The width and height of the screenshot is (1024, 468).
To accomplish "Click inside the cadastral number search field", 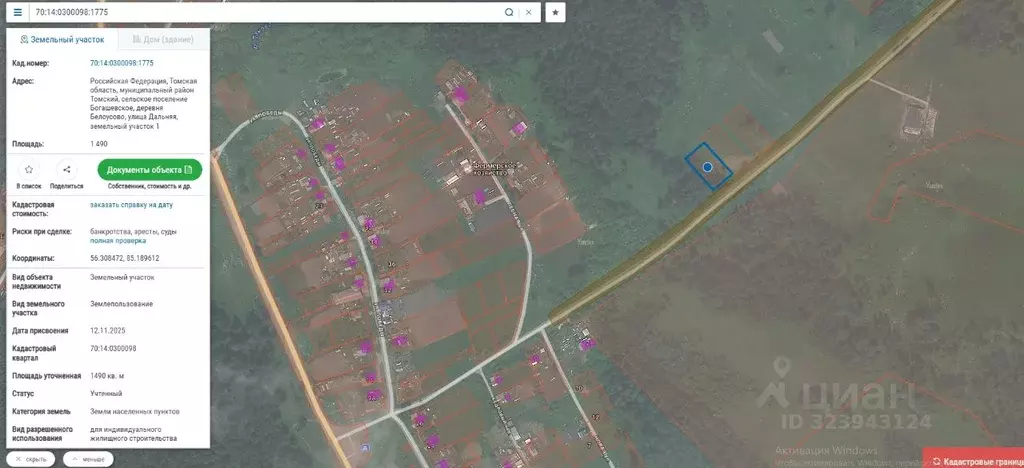I will click(x=265, y=12).
